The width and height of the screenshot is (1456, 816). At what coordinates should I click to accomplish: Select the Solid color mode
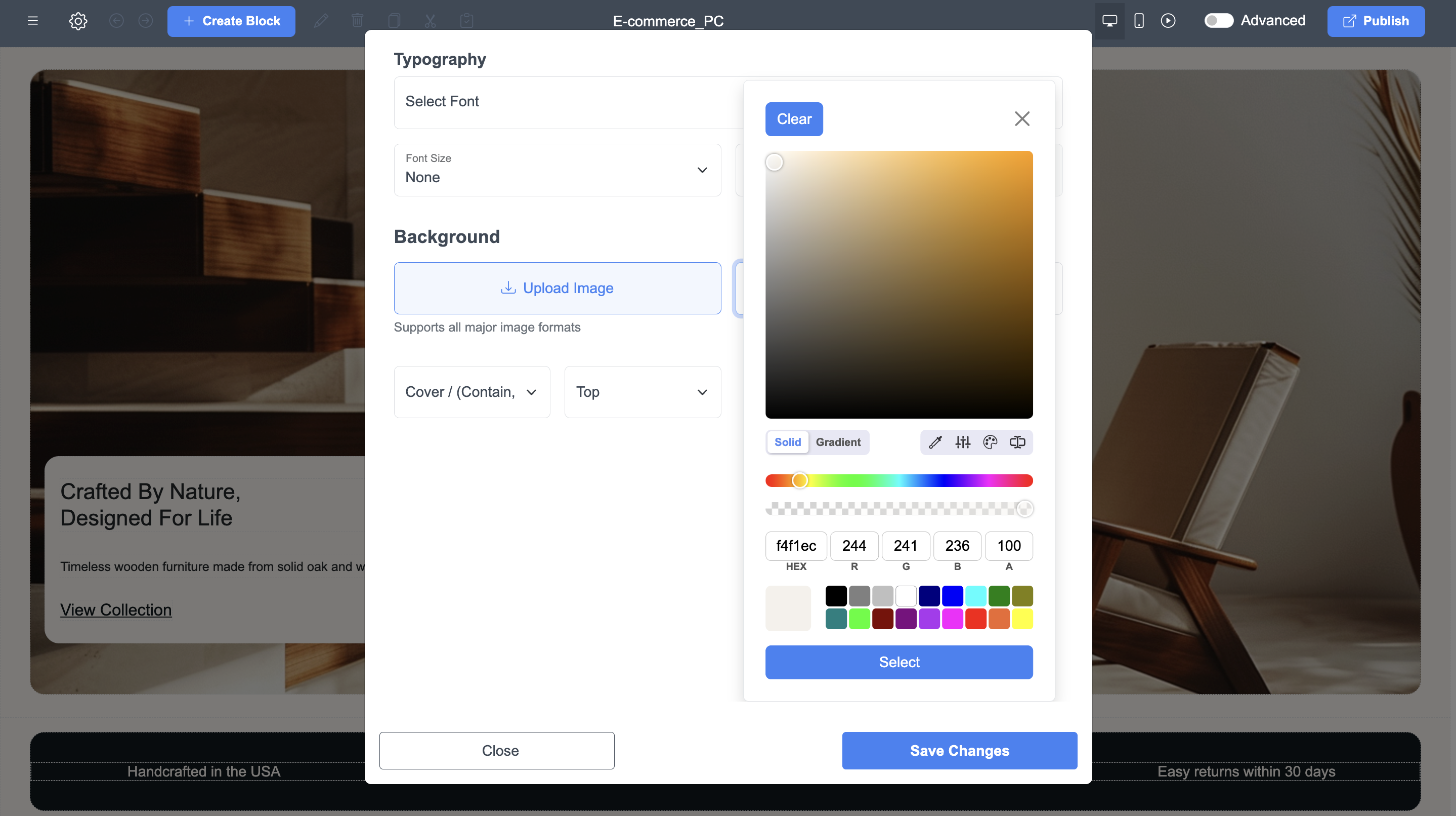click(x=787, y=442)
